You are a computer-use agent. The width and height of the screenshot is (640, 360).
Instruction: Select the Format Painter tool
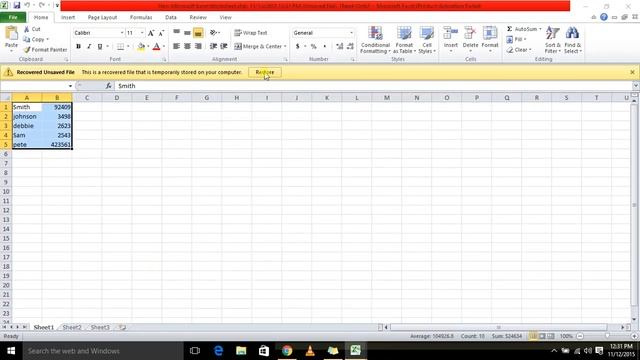(45, 49)
